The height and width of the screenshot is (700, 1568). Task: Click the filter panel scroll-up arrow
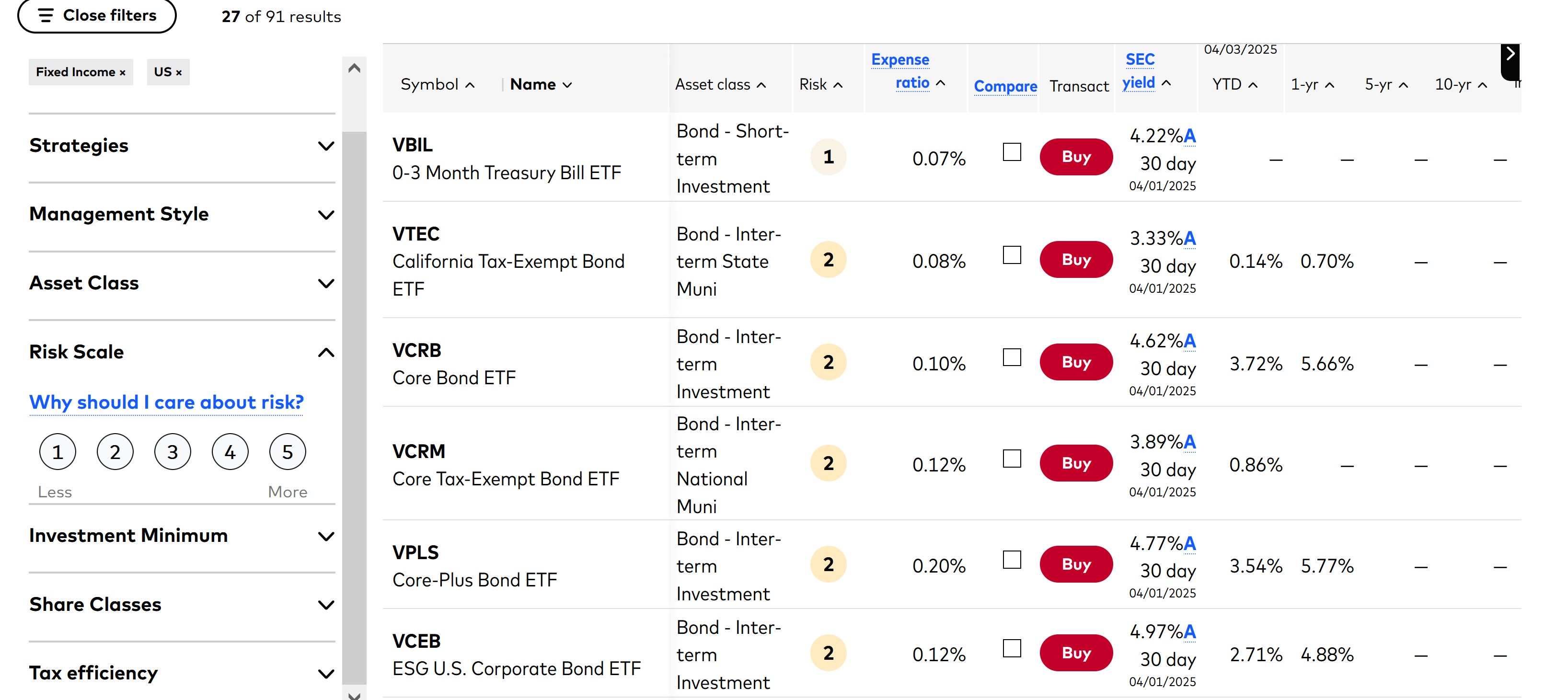tap(354, 68)
